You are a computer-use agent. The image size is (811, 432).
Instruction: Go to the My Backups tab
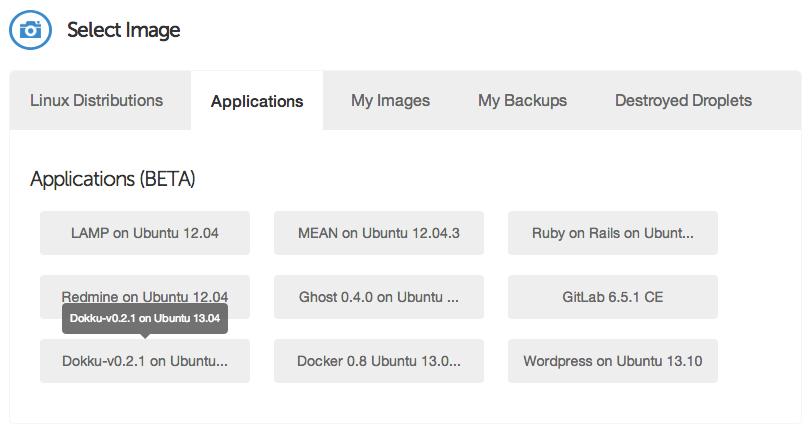522,100
